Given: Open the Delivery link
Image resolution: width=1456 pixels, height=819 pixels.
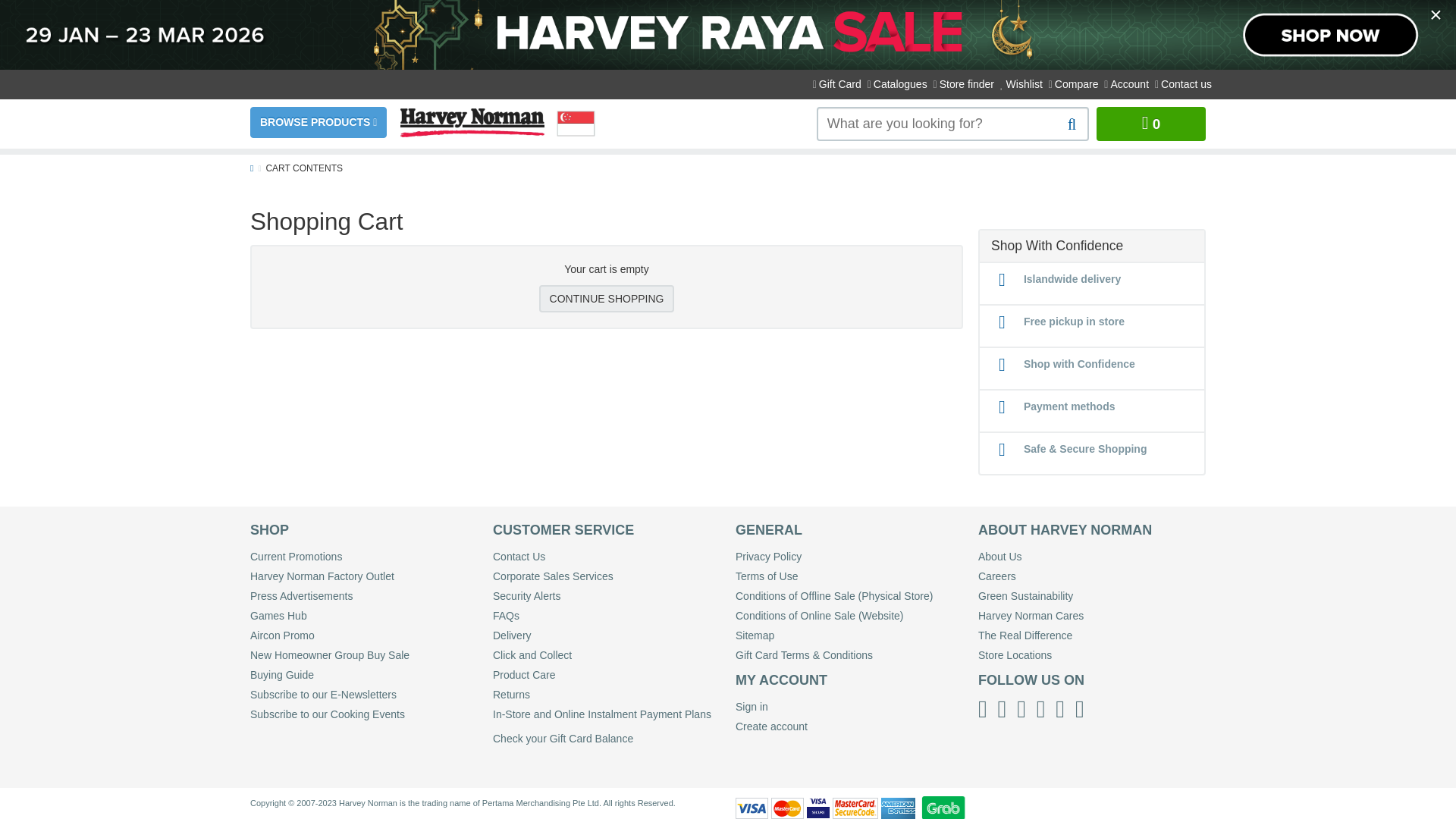Looking at the screenshot, I should (512, 635).
